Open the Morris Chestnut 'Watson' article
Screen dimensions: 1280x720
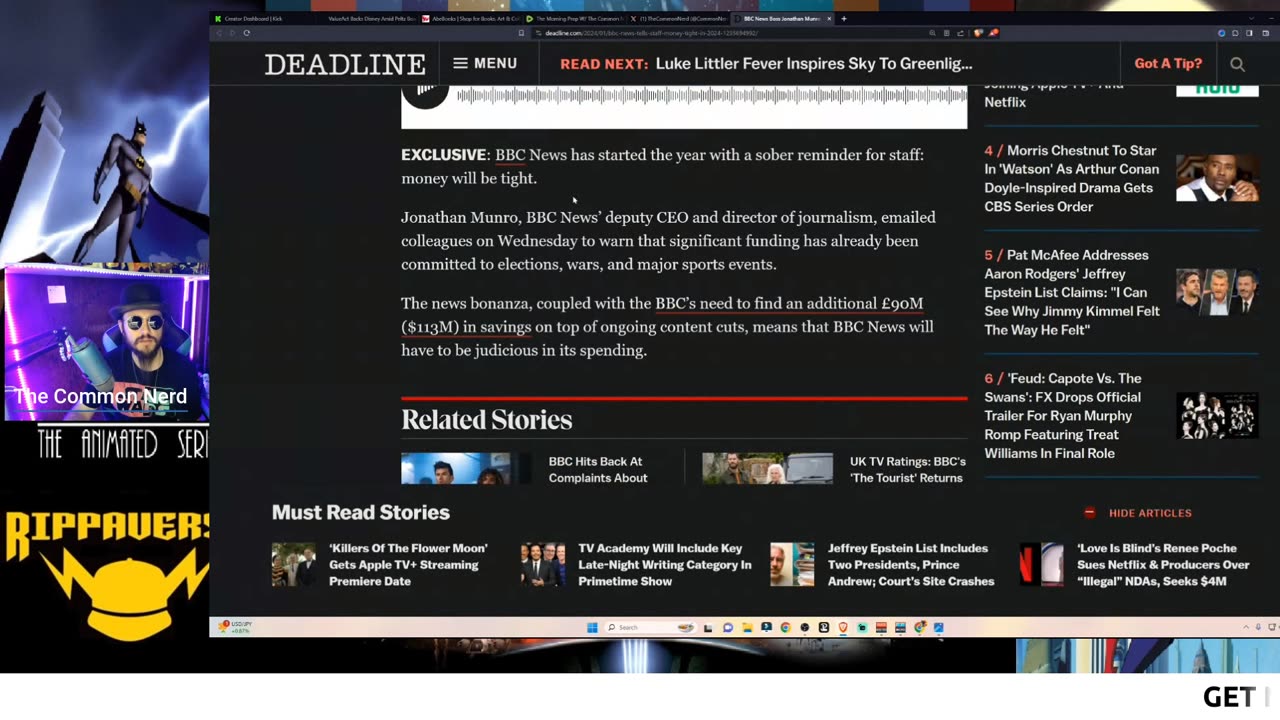click(1072, 178)
